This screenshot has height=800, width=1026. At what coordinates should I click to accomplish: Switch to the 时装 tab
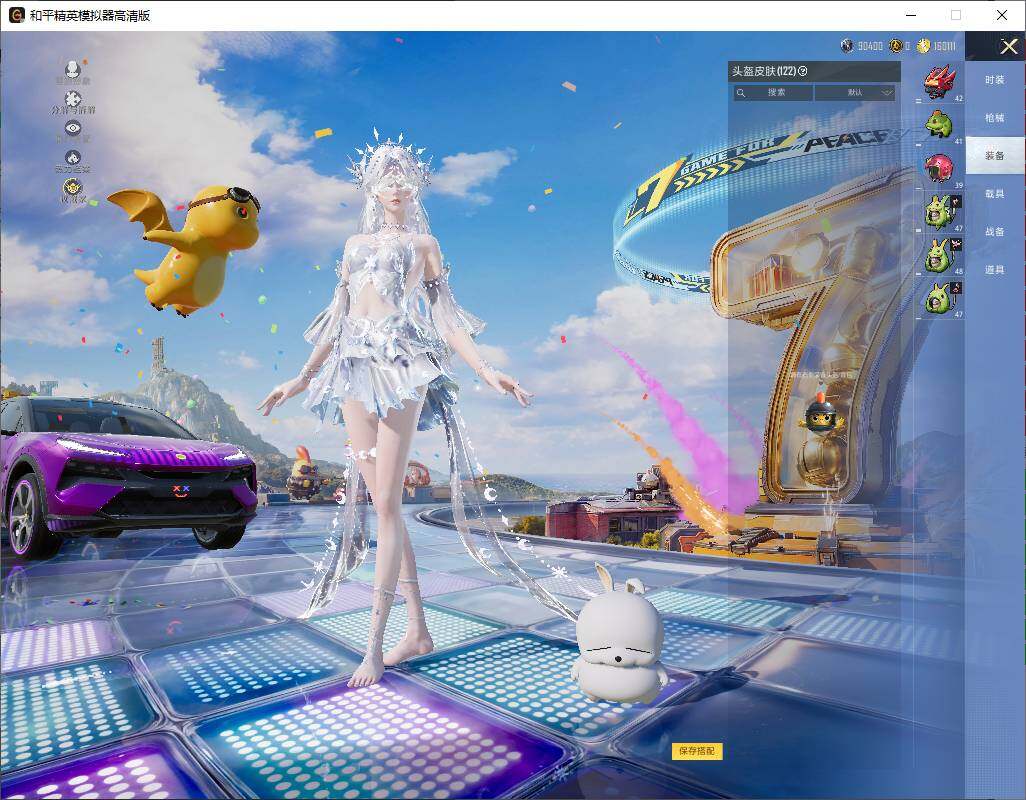[x=995, y=80]
